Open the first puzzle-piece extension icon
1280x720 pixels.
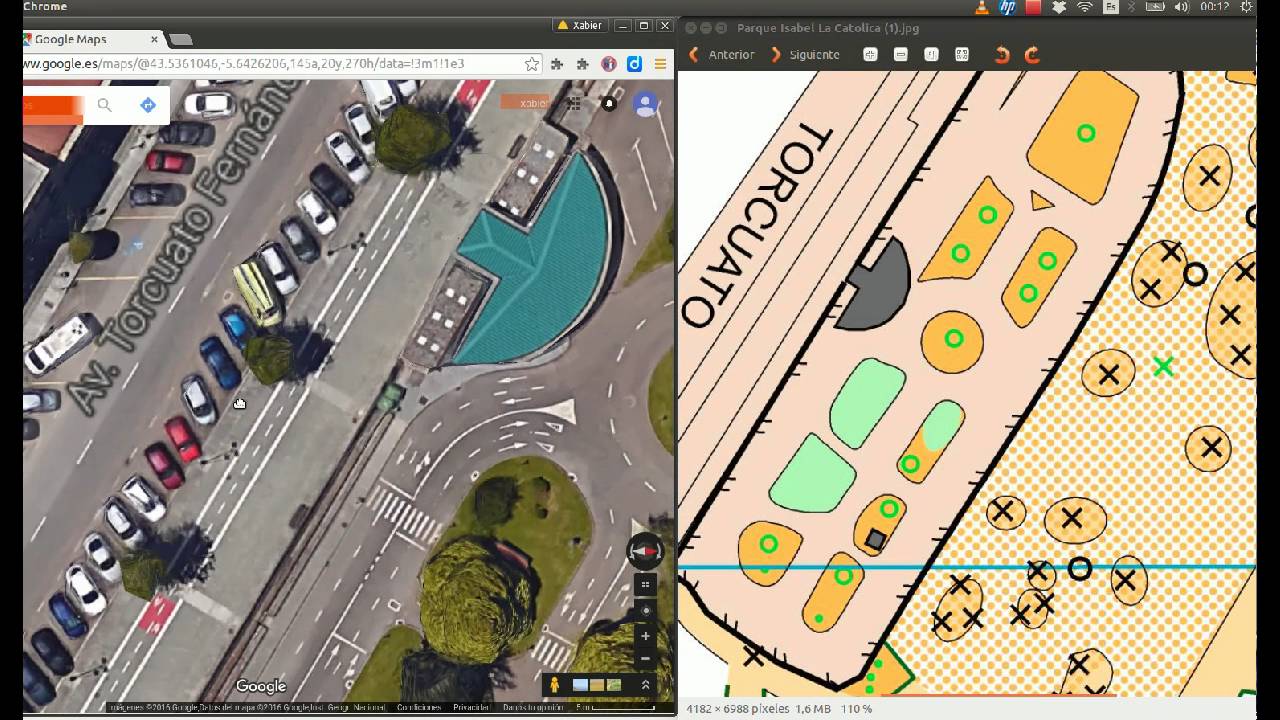click(x=558, y=64)
